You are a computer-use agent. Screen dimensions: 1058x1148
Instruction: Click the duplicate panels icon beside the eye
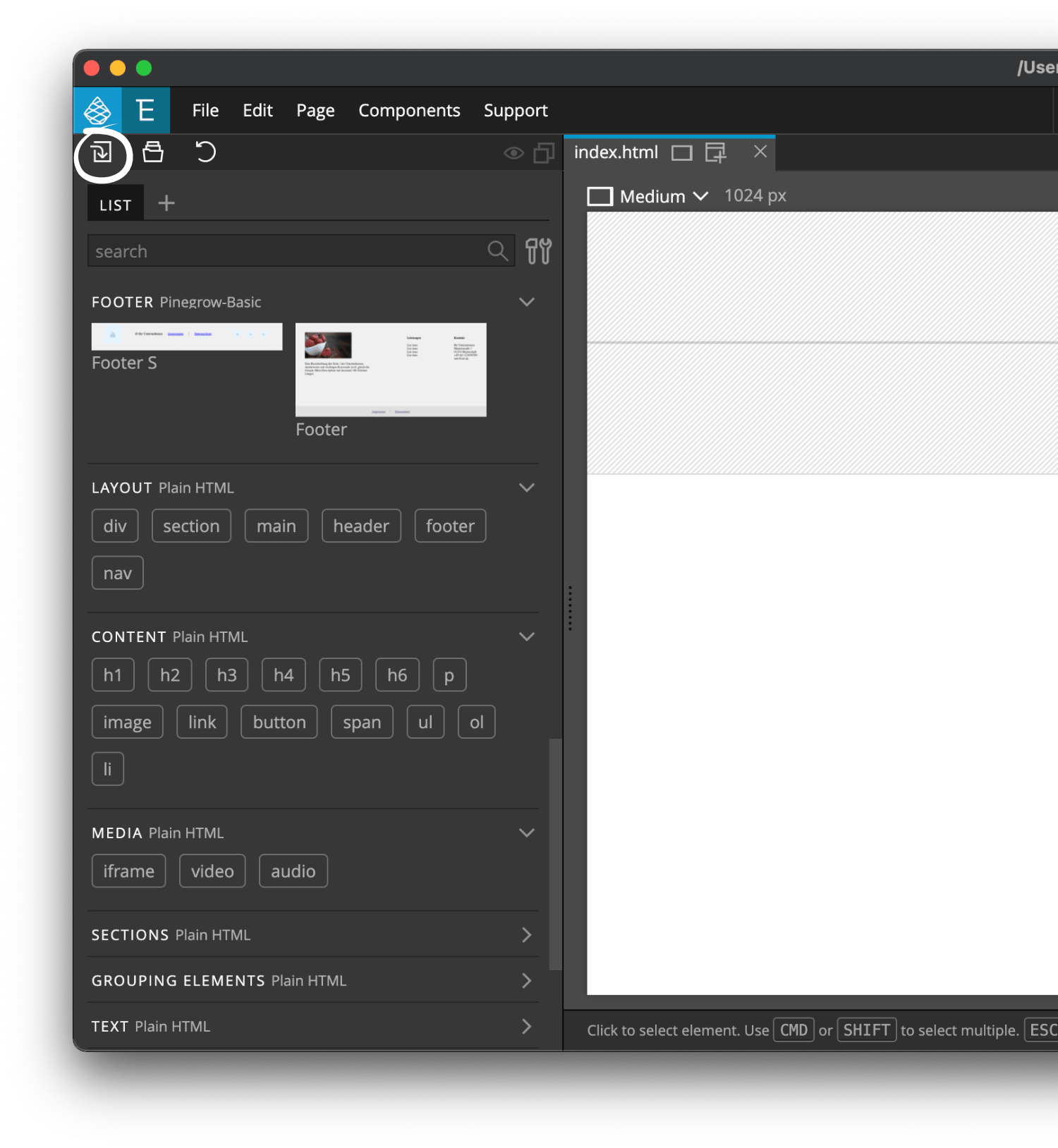[x=544, y=152]
